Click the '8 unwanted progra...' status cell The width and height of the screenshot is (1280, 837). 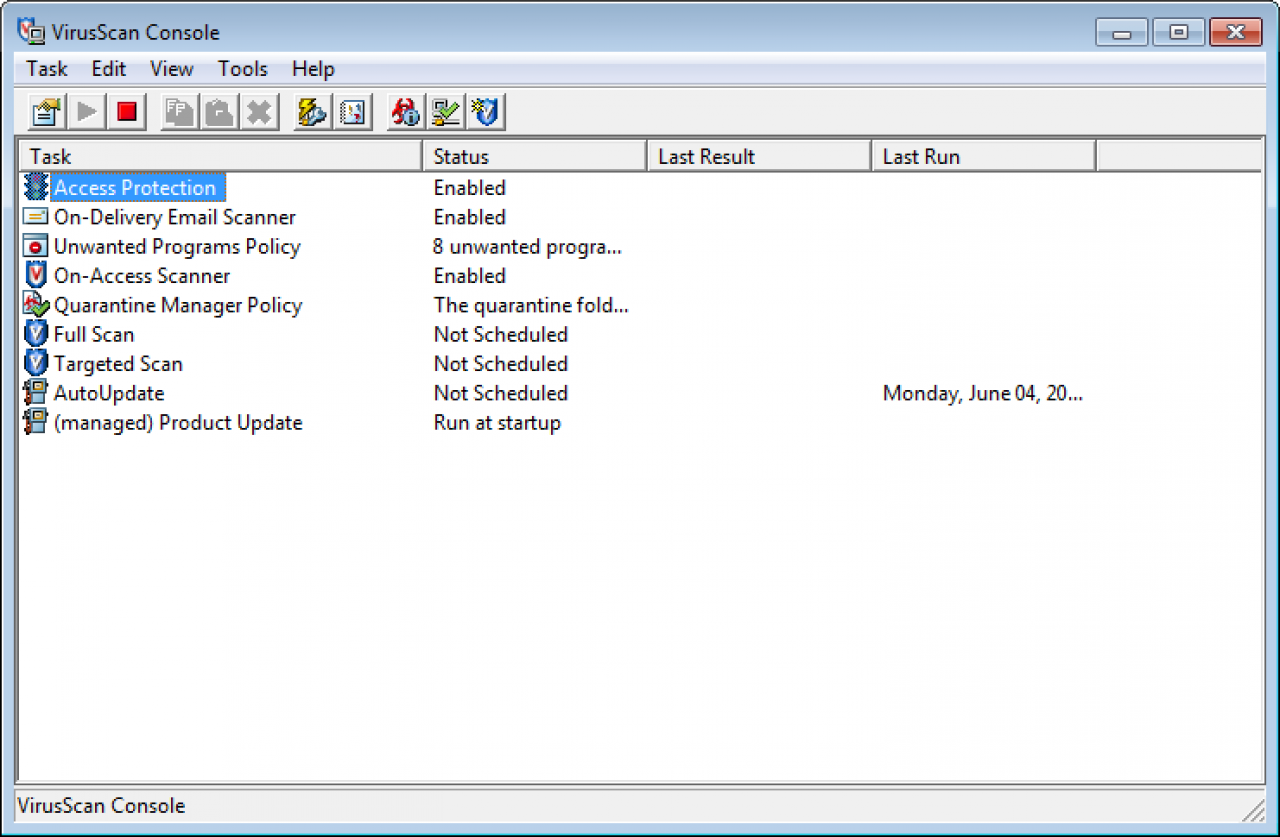[527, 246]
